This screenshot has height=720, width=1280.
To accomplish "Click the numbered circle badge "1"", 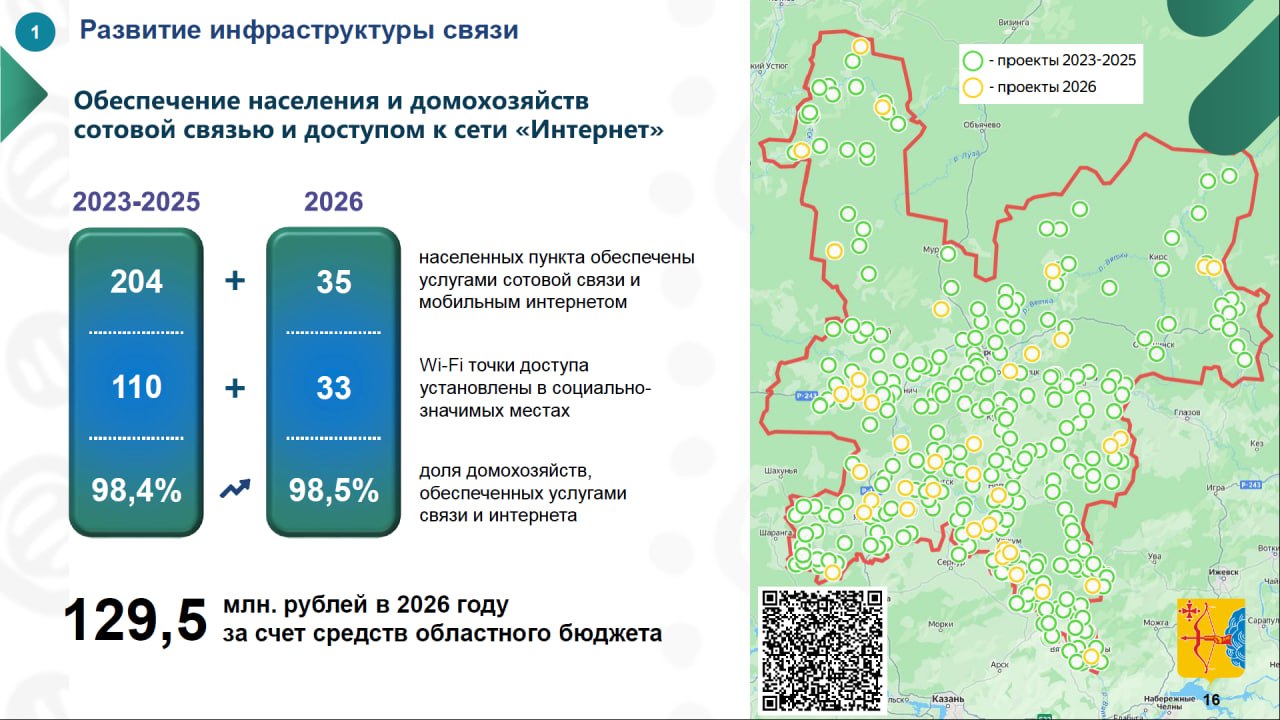I will pyautogui.click(x=36, y=33).
